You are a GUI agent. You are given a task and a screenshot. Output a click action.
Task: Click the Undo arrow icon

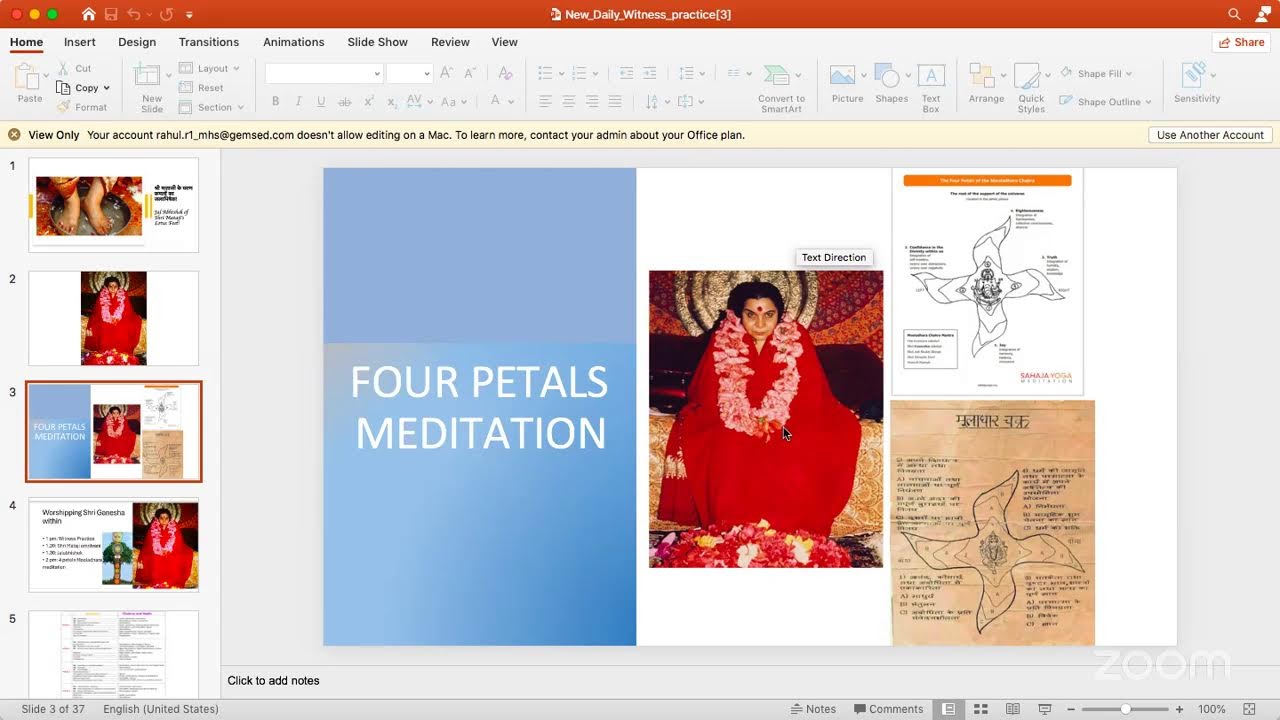click(135, 14)
